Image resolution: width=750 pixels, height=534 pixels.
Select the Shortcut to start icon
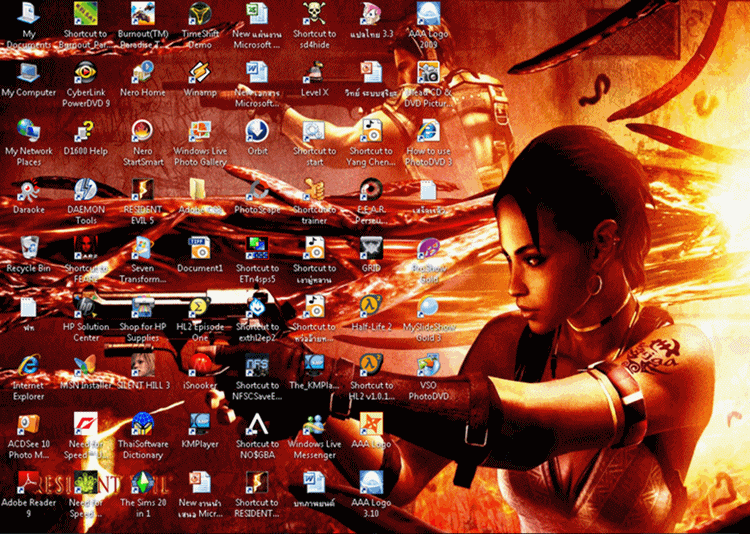pos(314,131)
